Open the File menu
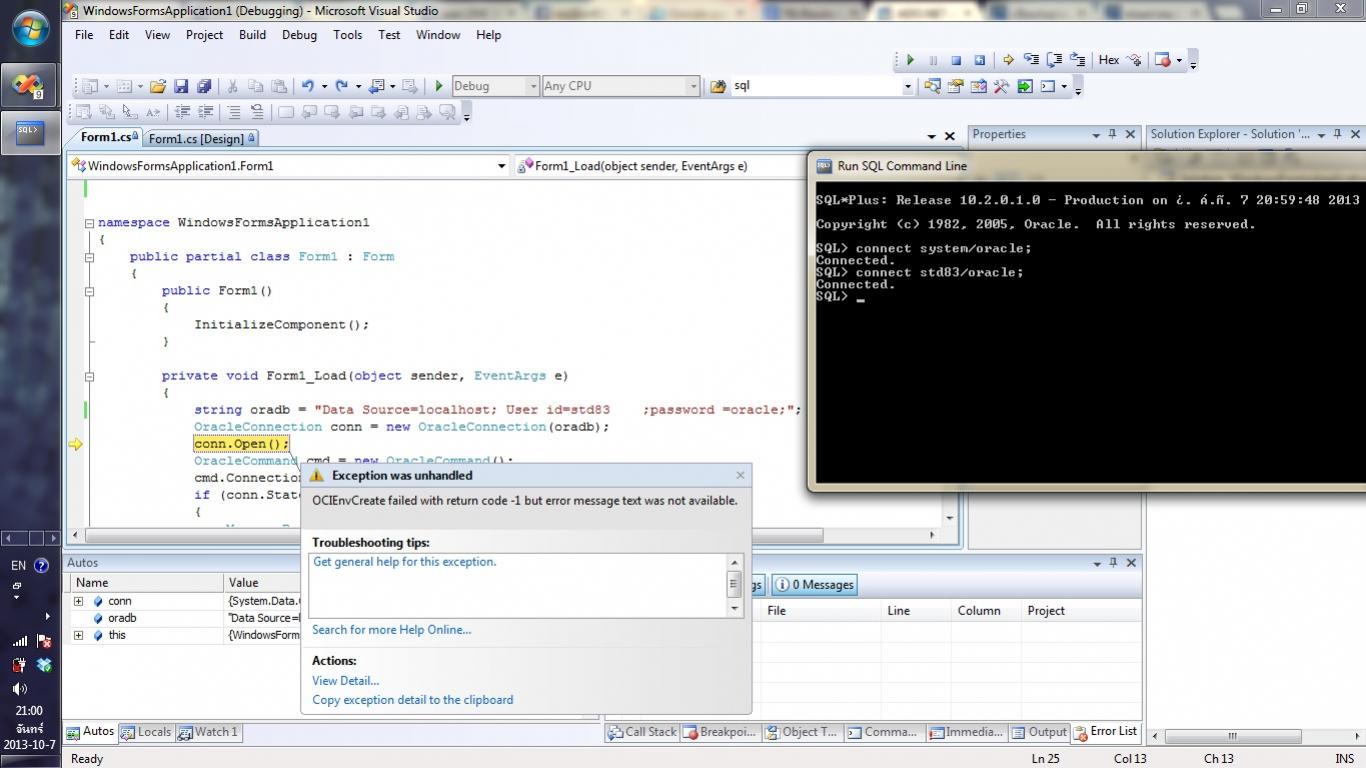 click(x=84, y=34)
